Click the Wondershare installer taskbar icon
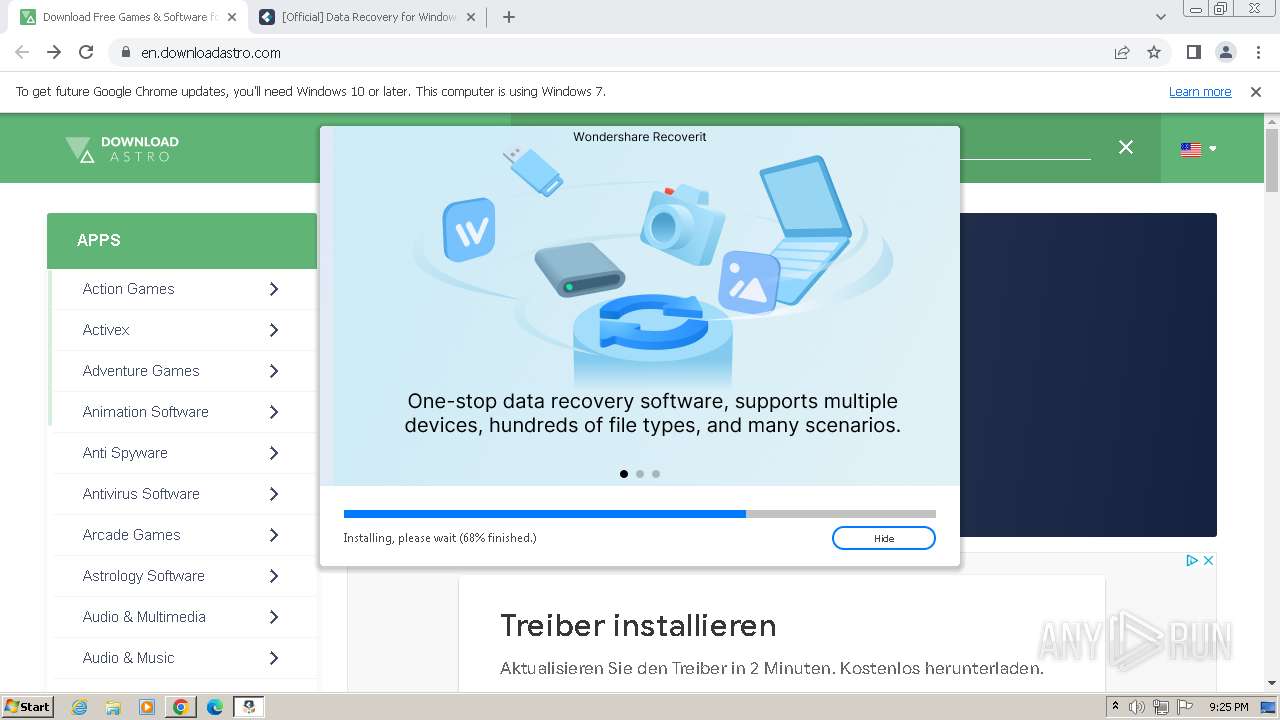 (x=249, y=707)
